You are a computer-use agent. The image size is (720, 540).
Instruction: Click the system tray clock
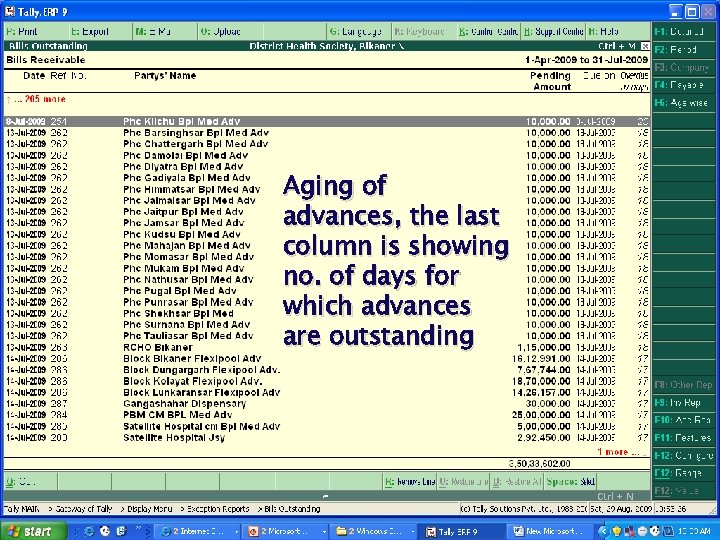coord(694,531)
